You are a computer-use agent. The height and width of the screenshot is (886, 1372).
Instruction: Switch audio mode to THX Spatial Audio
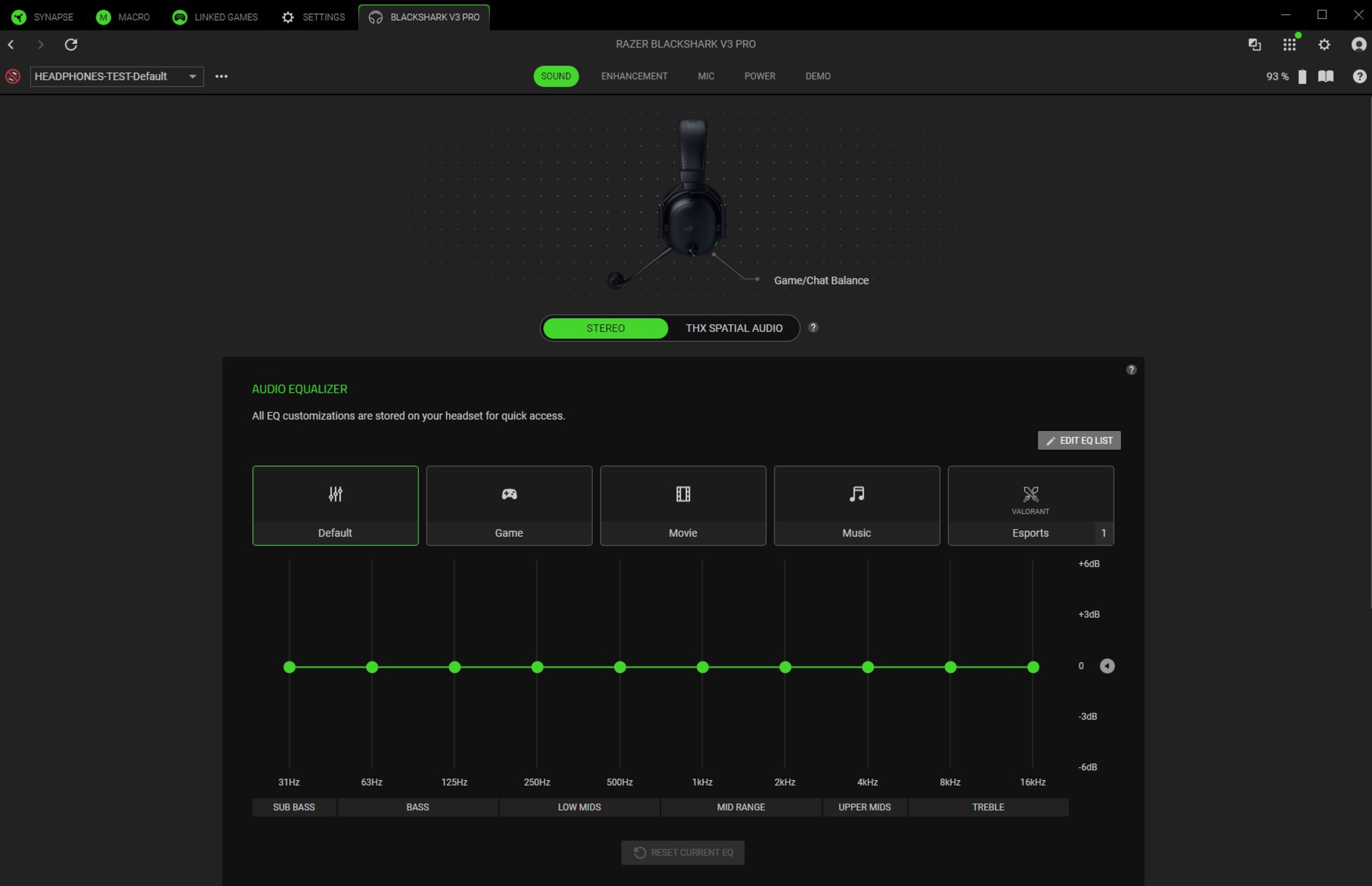(734, 328)
